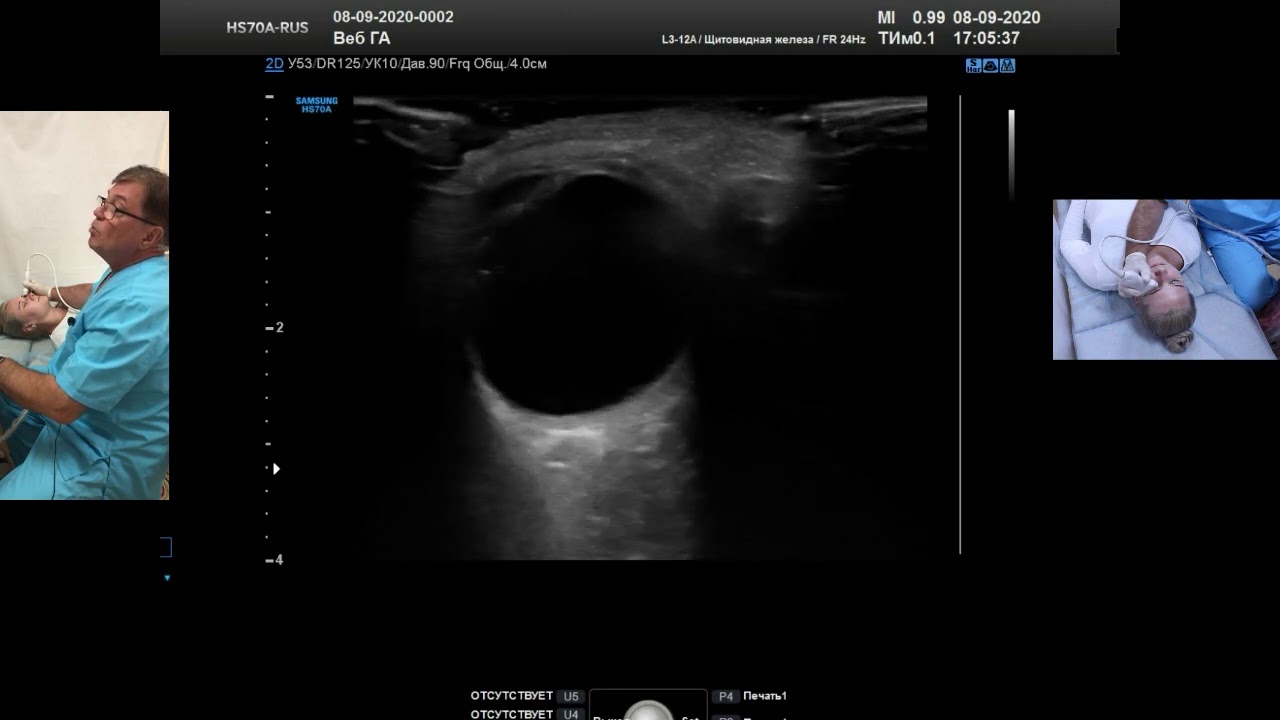
Task: Click the 'ТИм0.1' thermal index value
Action: (906, 39)
